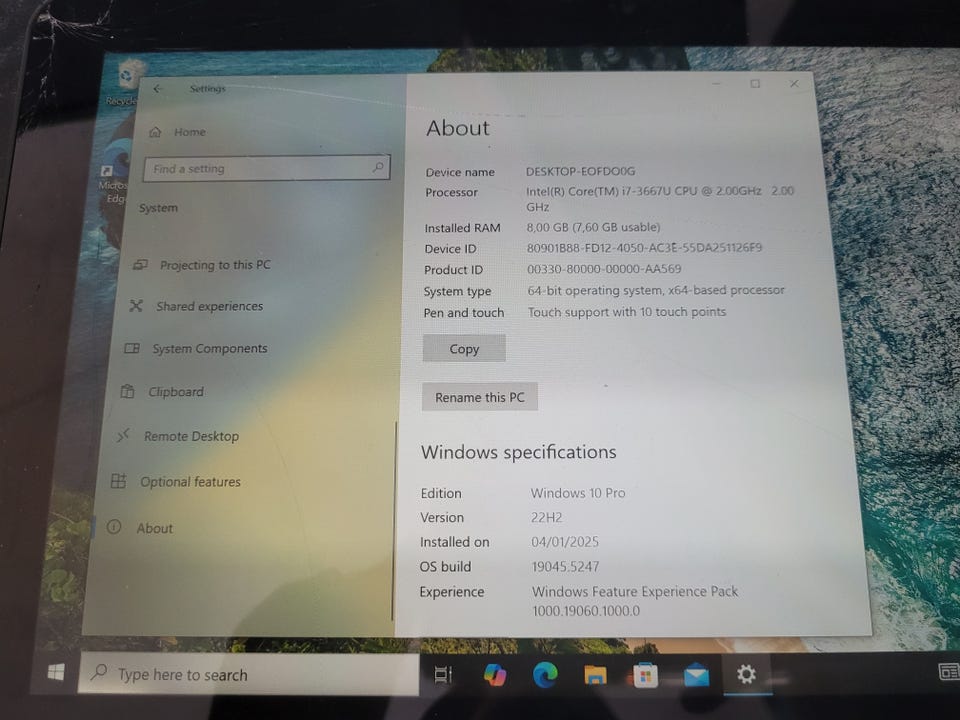The height and width of the screenshot is (720, 960).
Task: Click the About info icon
Action: pyautogui.click(x=114, y=527)
